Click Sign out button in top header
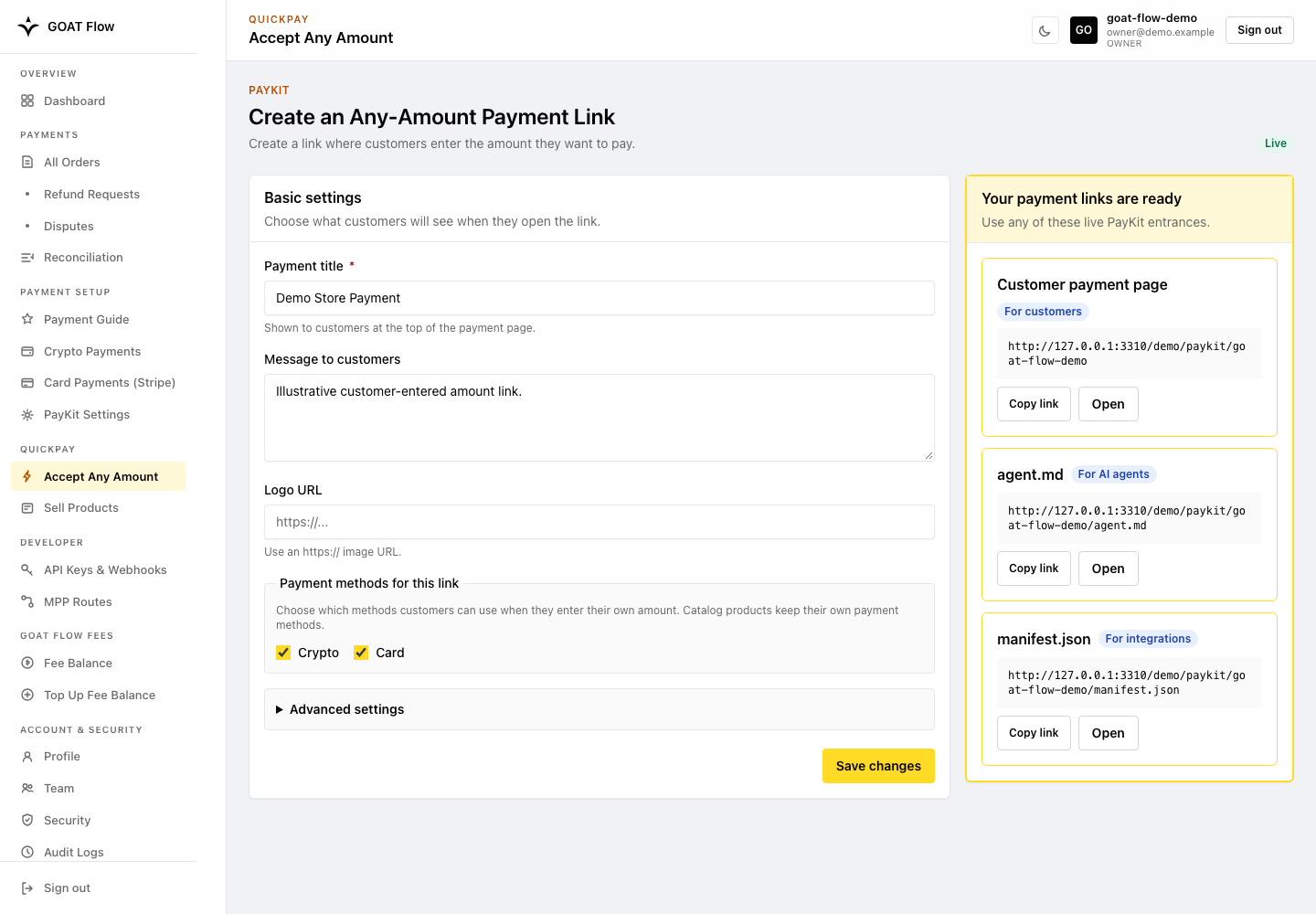 pos(1259,30)
